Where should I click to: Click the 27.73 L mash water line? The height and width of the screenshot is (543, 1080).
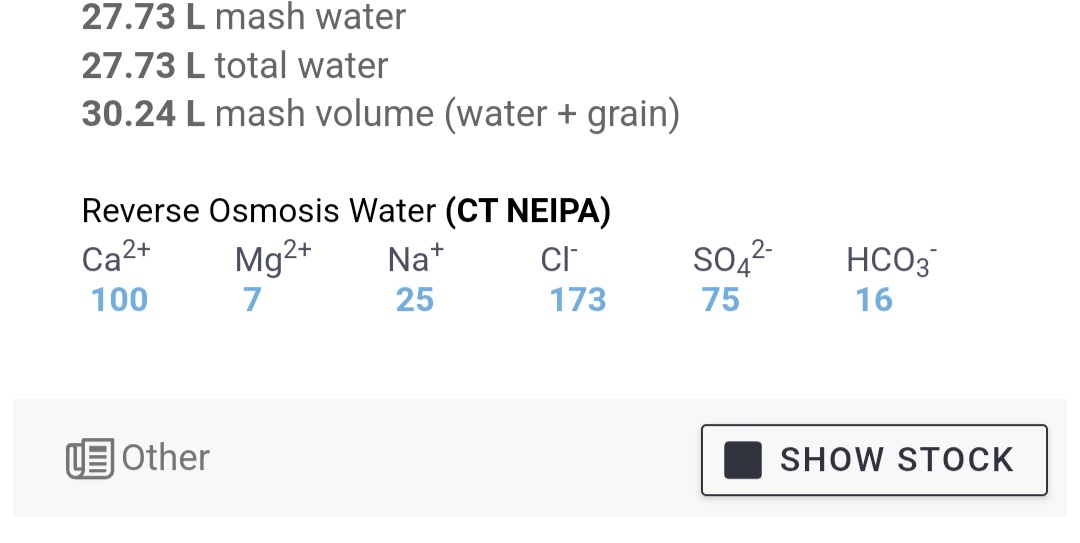click(244, 17)
